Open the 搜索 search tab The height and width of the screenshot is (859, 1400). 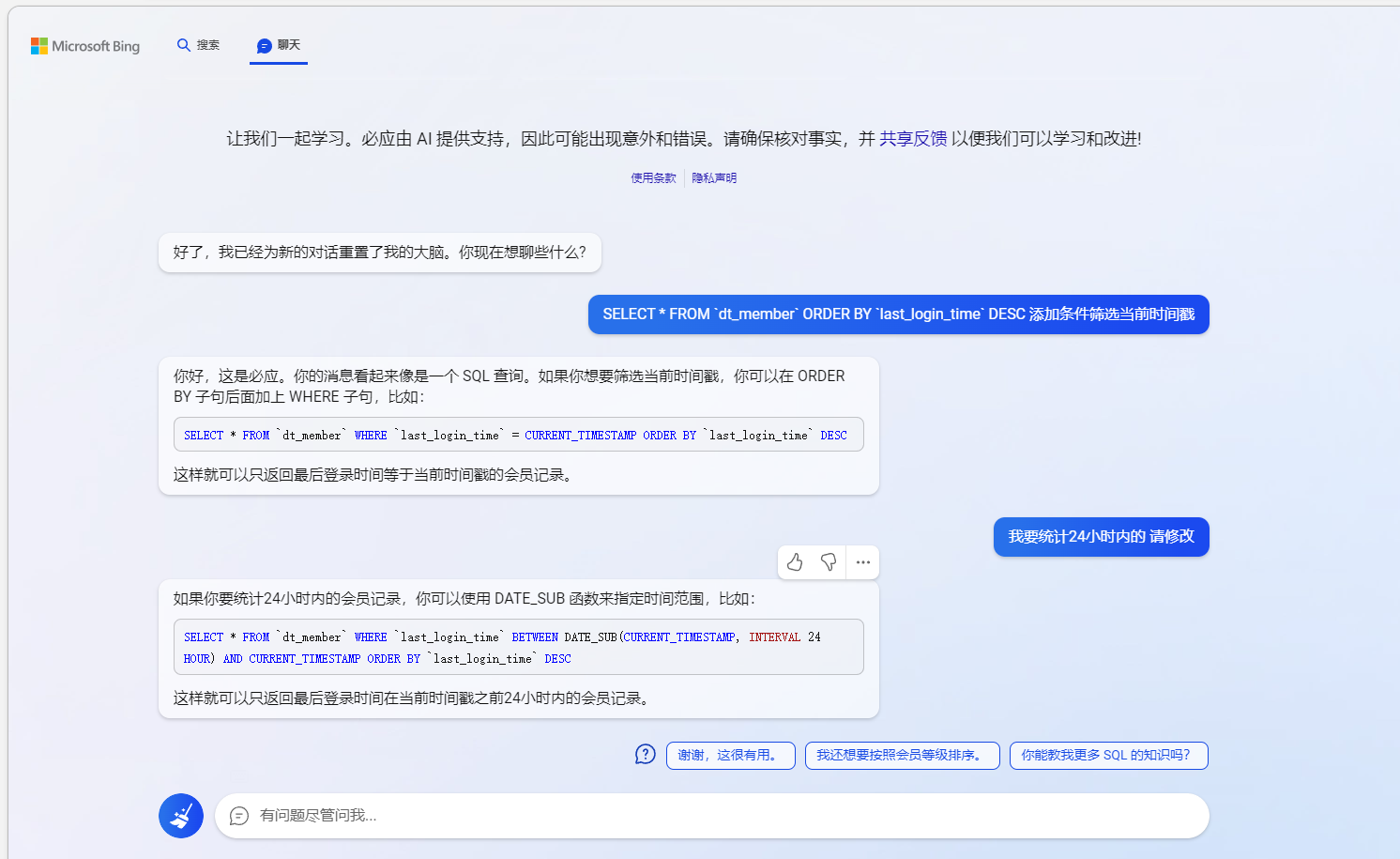(198, 45)
